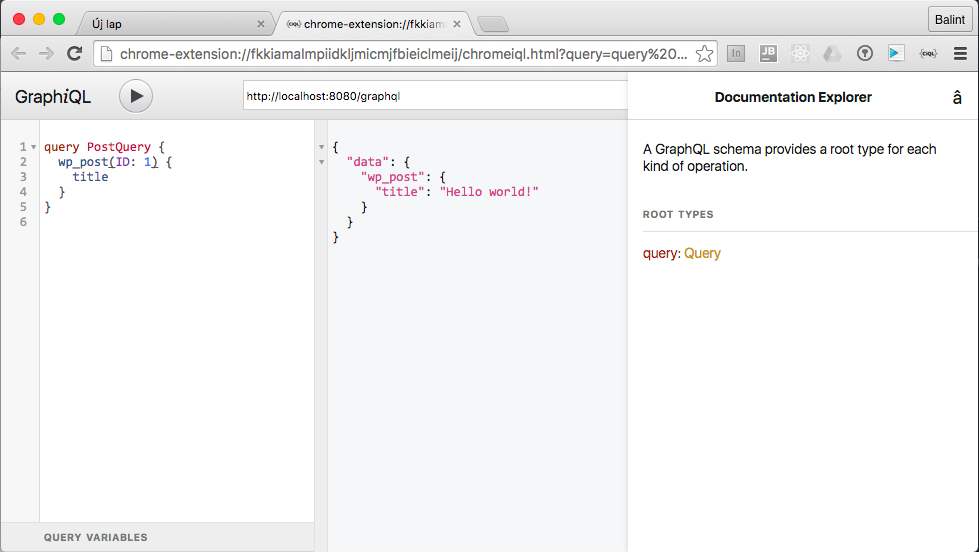Maximize the window with green button
The image size is (979, 552).
[59, 19]
